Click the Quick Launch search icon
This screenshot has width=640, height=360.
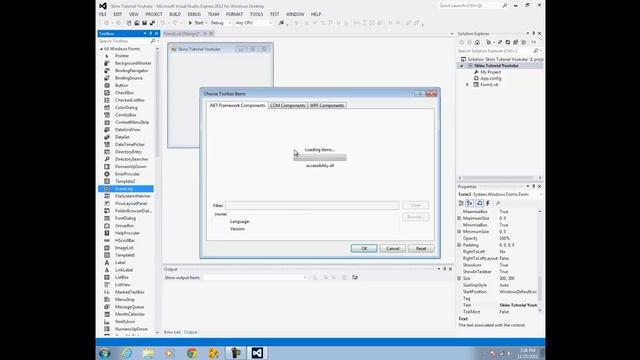(x=504, y=6)
